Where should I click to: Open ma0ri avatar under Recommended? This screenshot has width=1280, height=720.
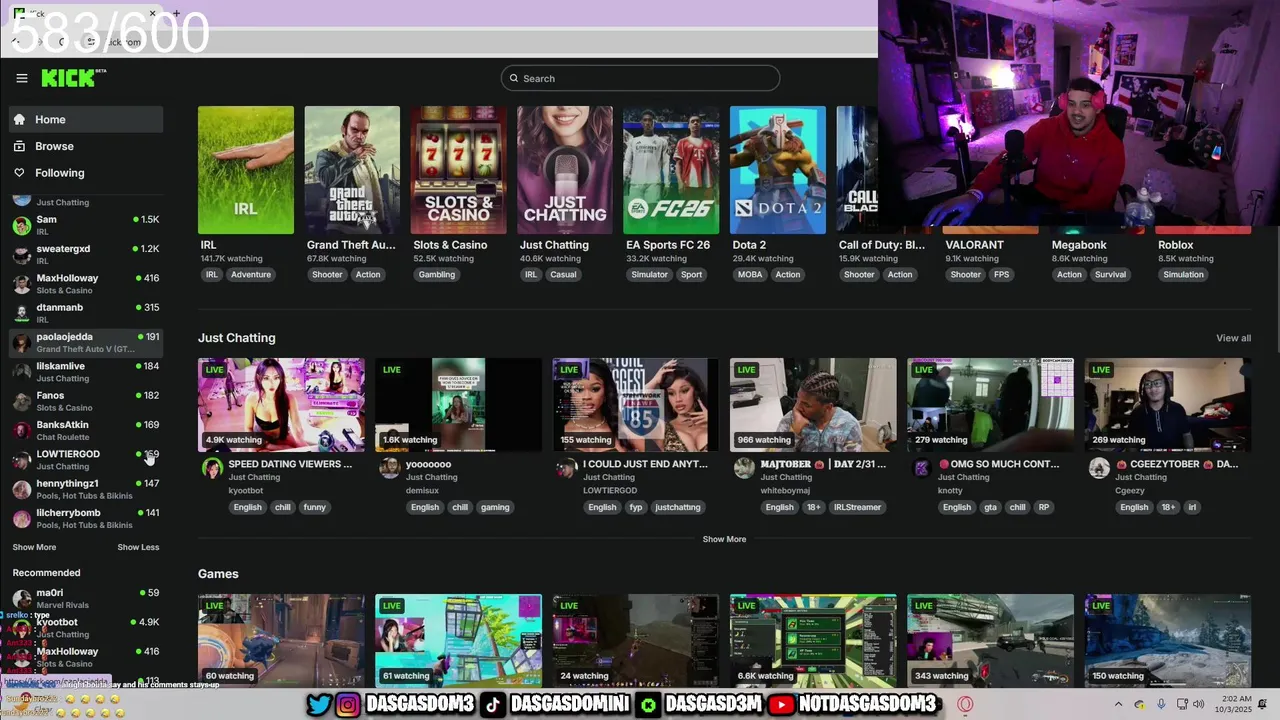21,598
